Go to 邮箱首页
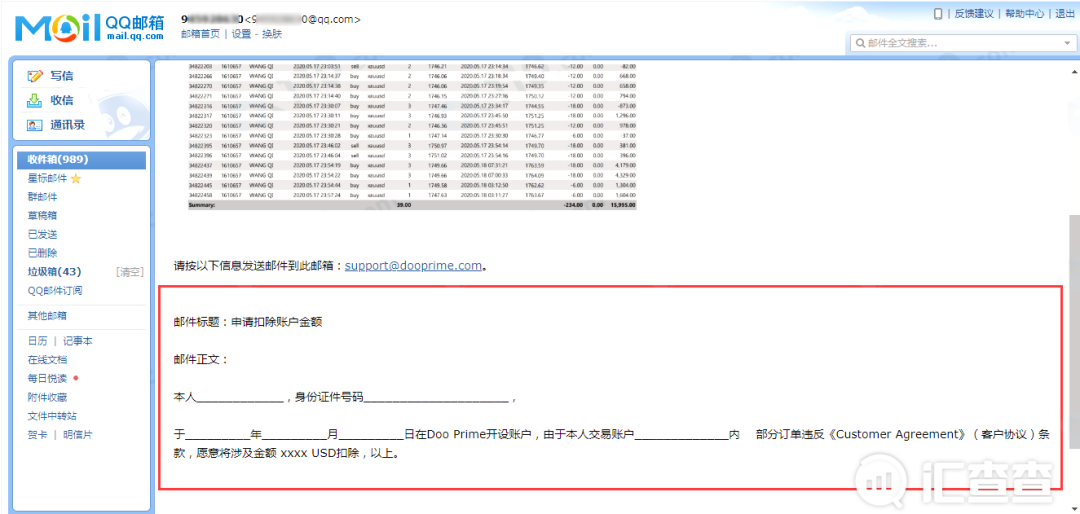This screenshot has width=1080, height=514. click(200, 34)
